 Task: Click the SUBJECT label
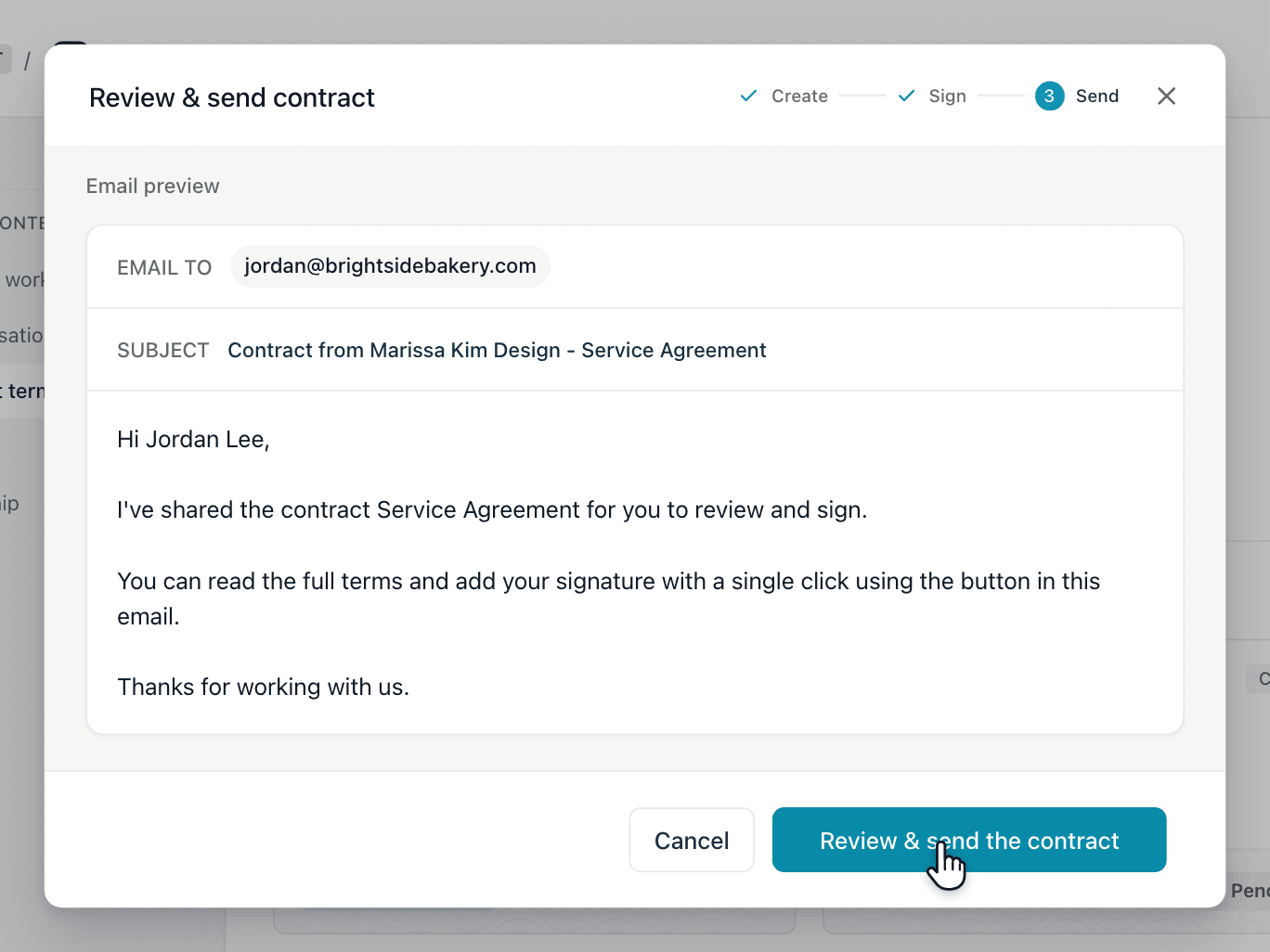(x=163, y=350)
